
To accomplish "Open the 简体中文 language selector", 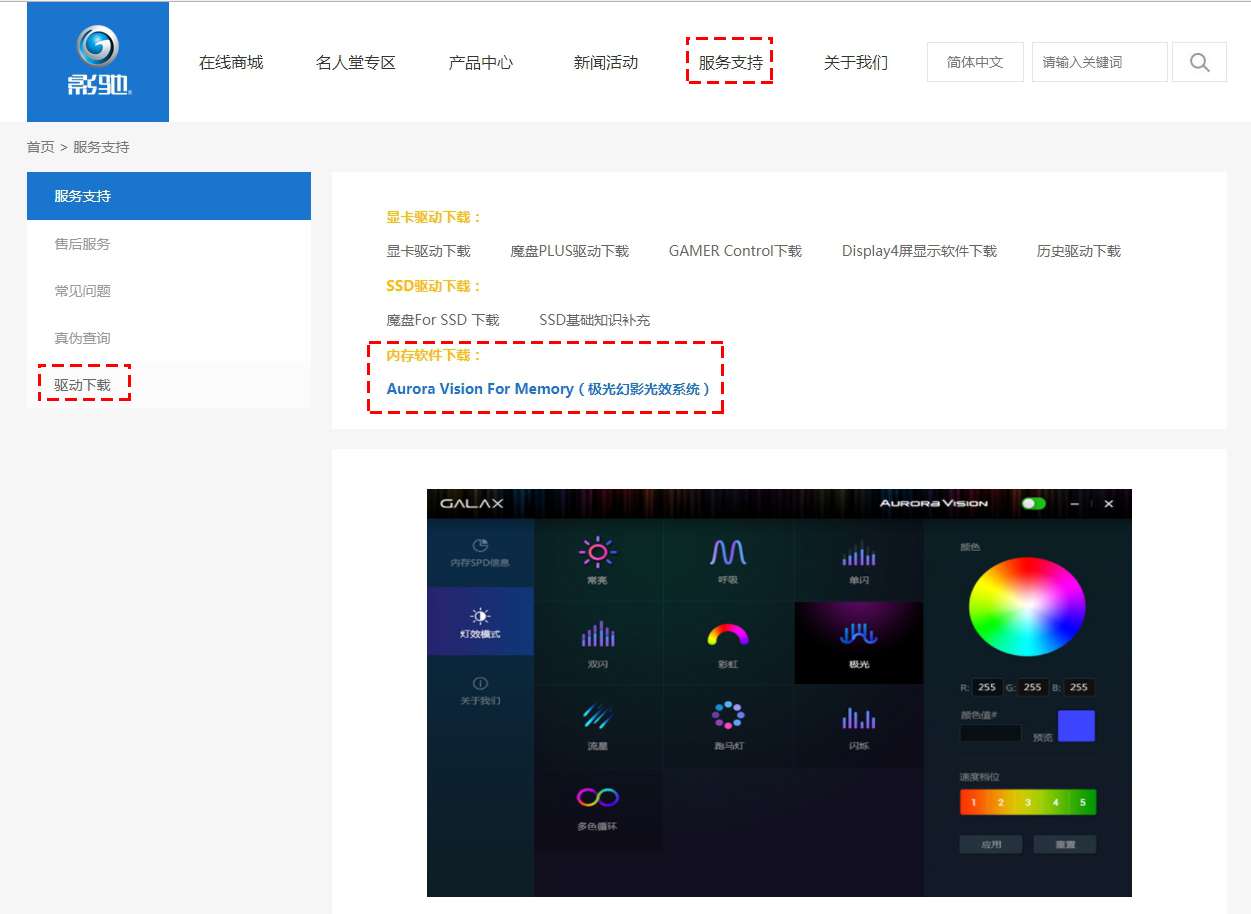I will [x=975, y=62].
